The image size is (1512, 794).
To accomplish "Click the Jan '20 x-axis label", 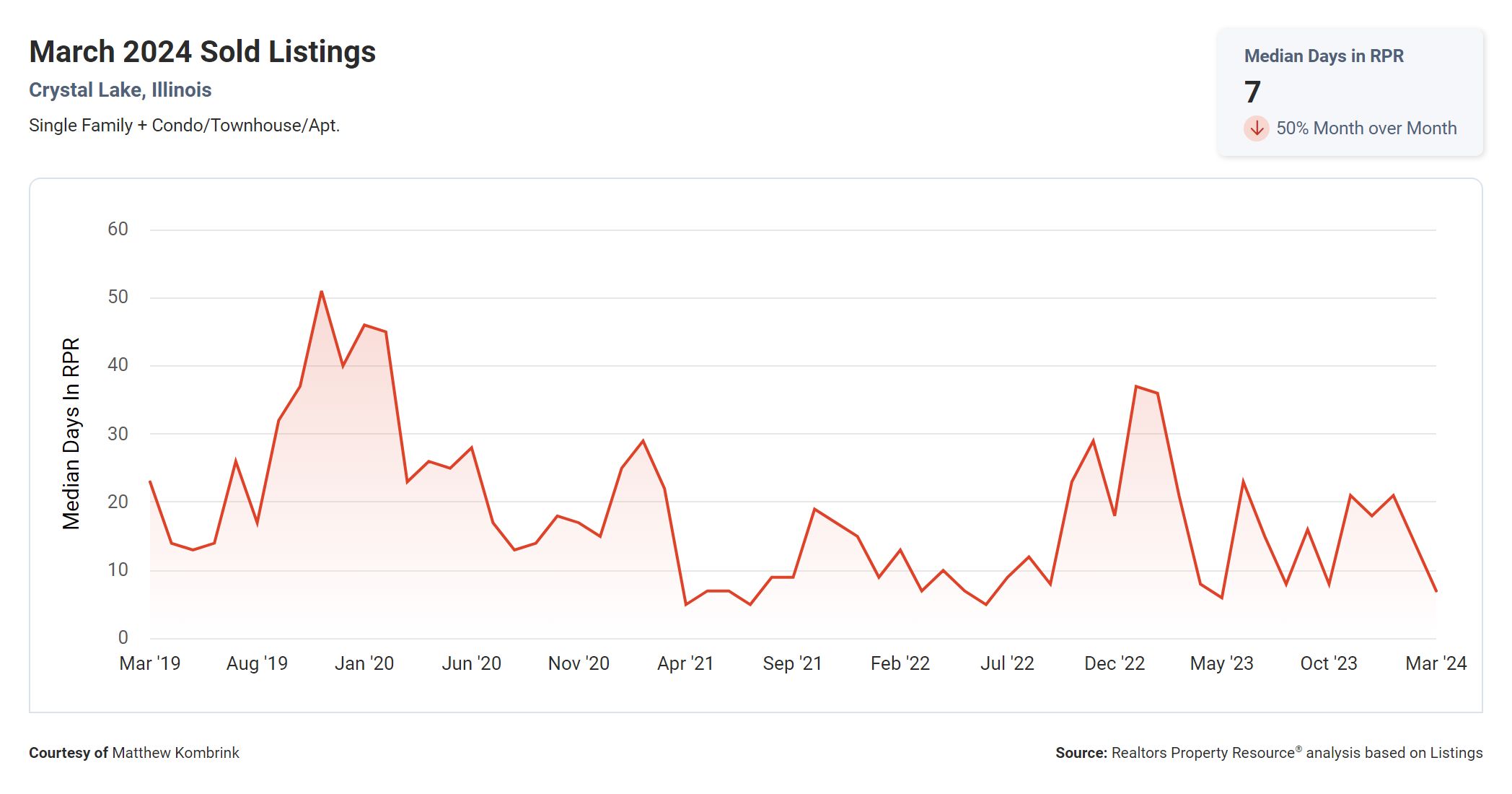I will (364, 663).
